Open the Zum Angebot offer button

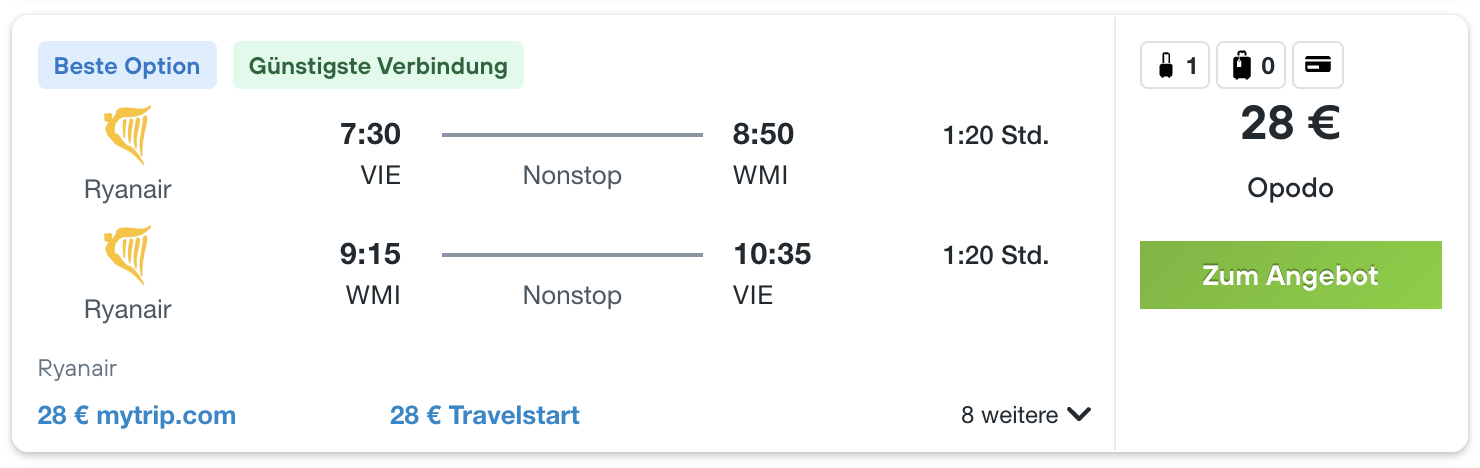[x=1290, y=275]
